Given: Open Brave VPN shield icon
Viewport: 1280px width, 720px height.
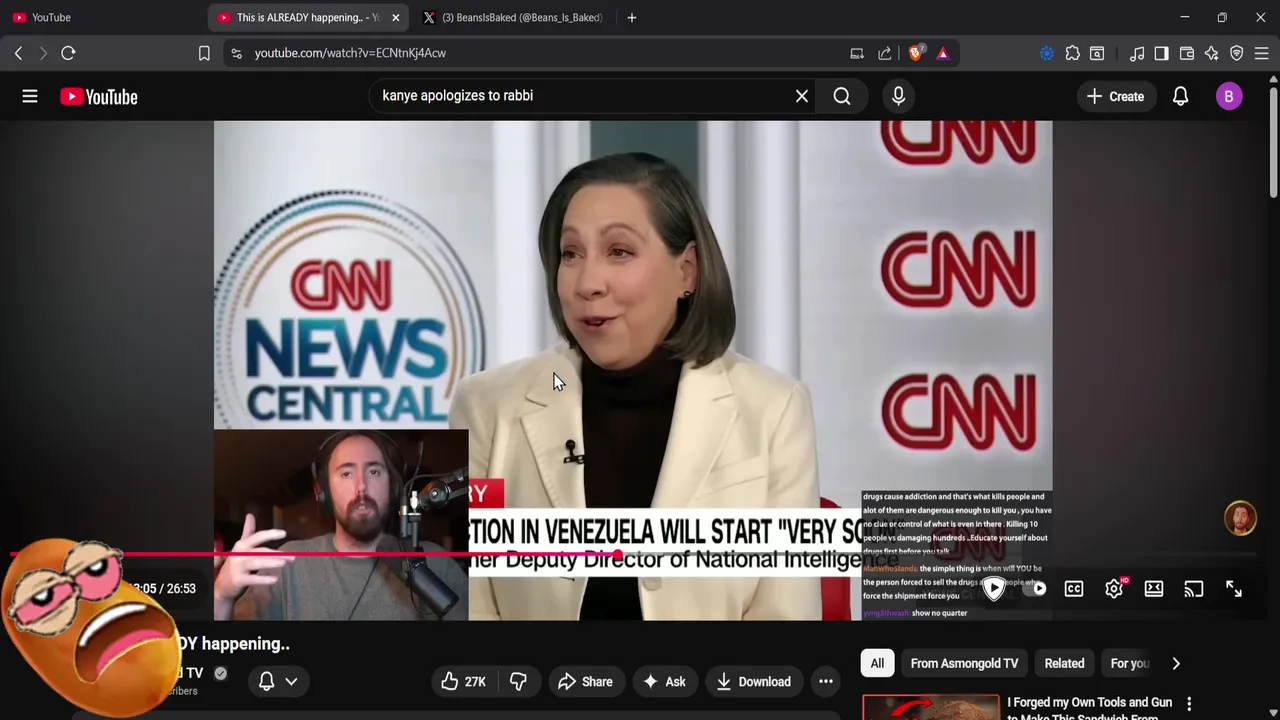Looking at the screenshot, I should pyautogui.click(x=1237, y=53).
